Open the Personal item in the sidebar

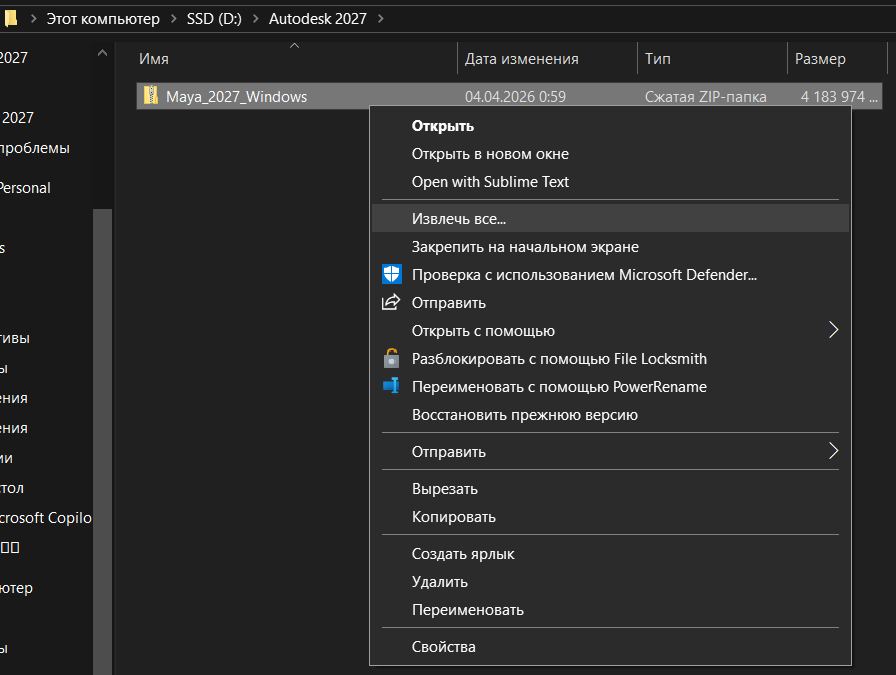pos(24,187)
